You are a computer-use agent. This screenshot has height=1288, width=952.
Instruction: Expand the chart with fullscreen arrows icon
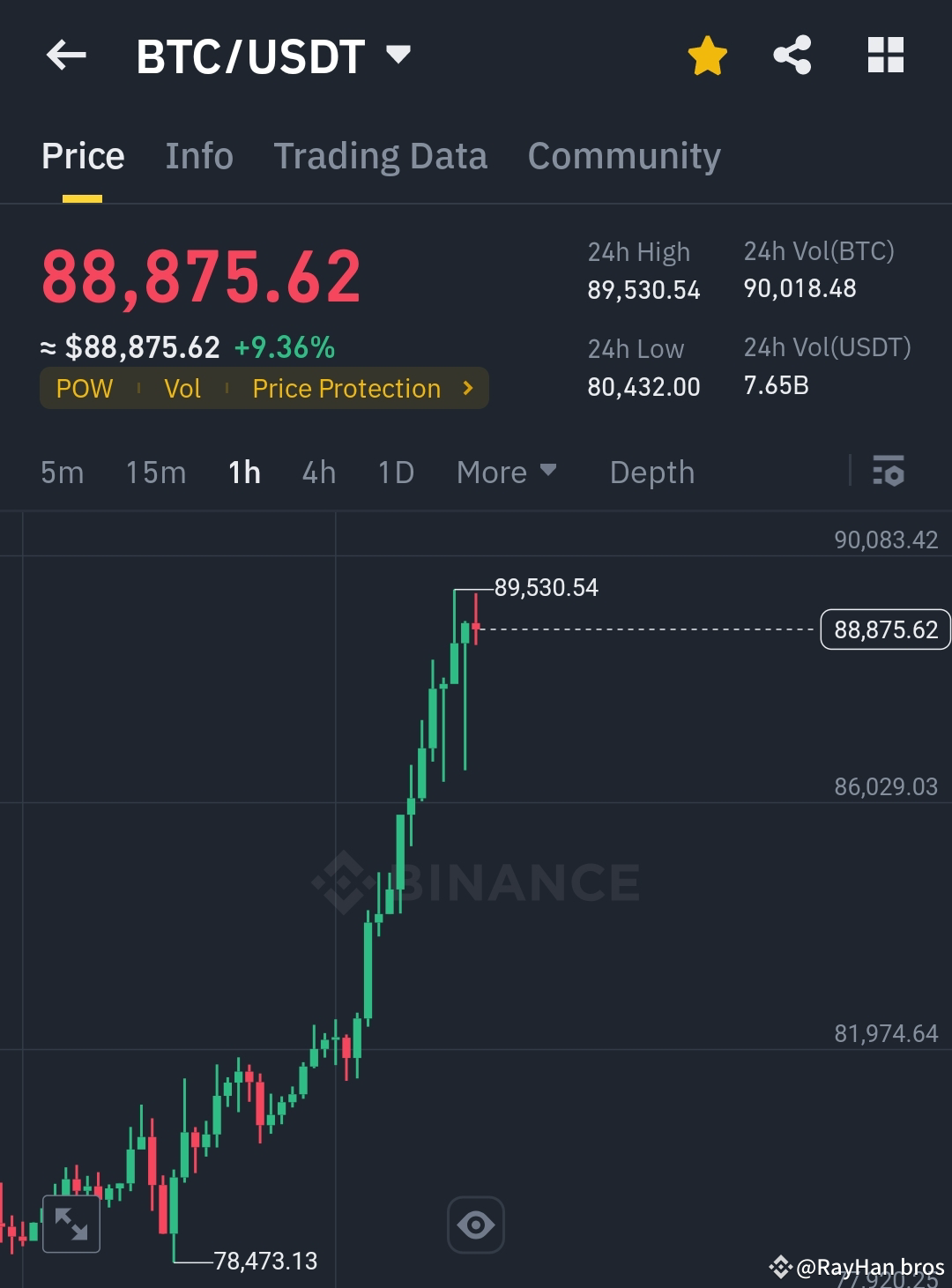coord(71,1224)
